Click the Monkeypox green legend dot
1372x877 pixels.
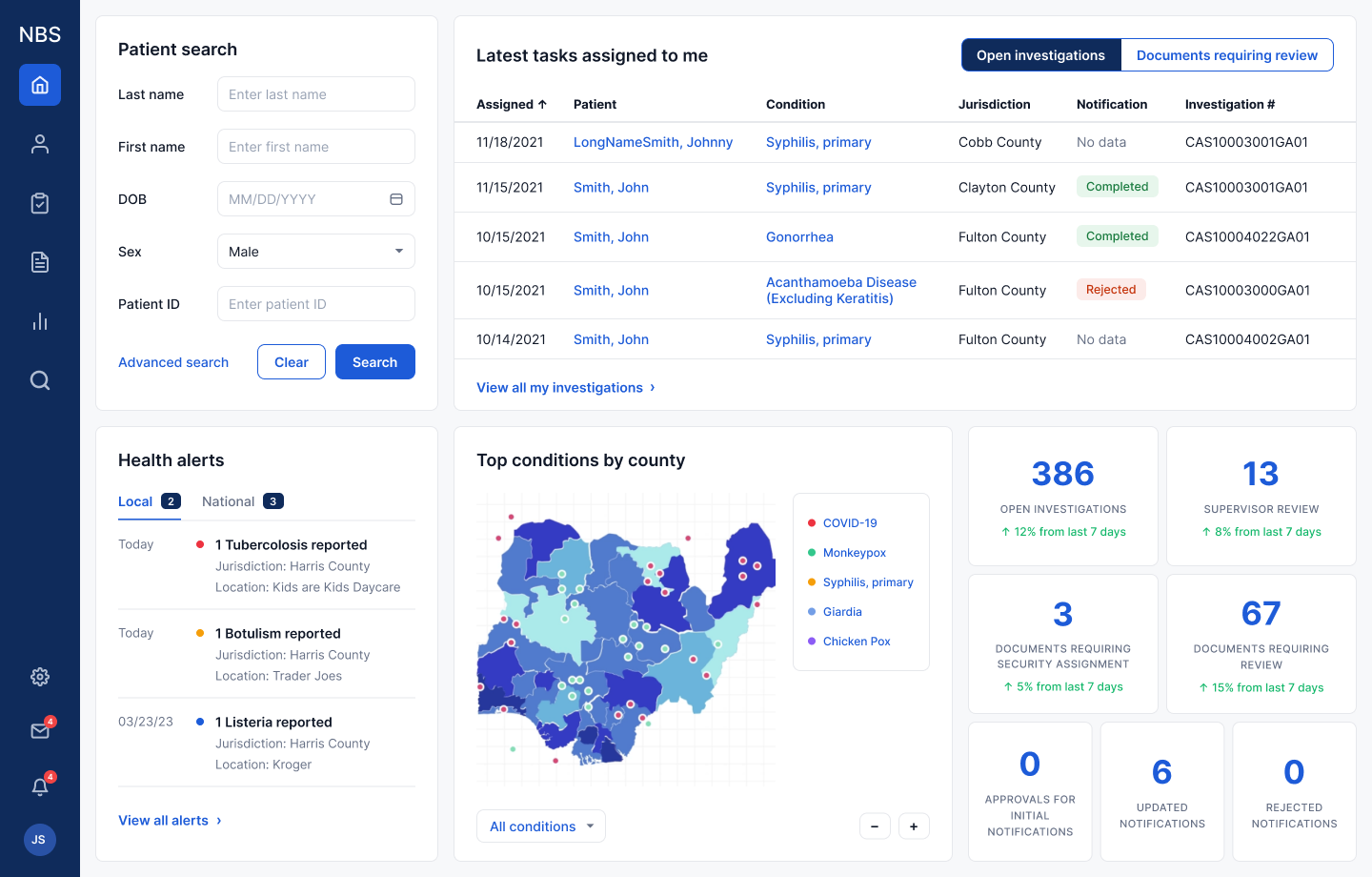click(812, 553)
